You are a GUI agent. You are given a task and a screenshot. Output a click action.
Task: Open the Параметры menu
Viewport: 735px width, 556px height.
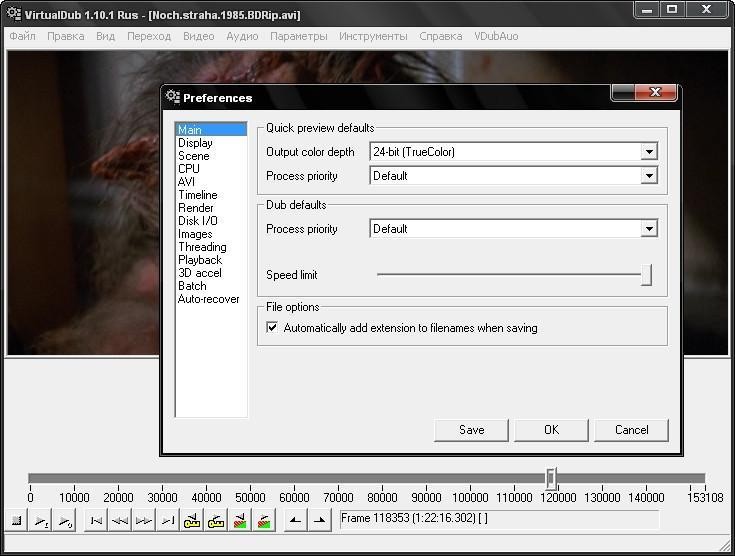tap(299, 36)
